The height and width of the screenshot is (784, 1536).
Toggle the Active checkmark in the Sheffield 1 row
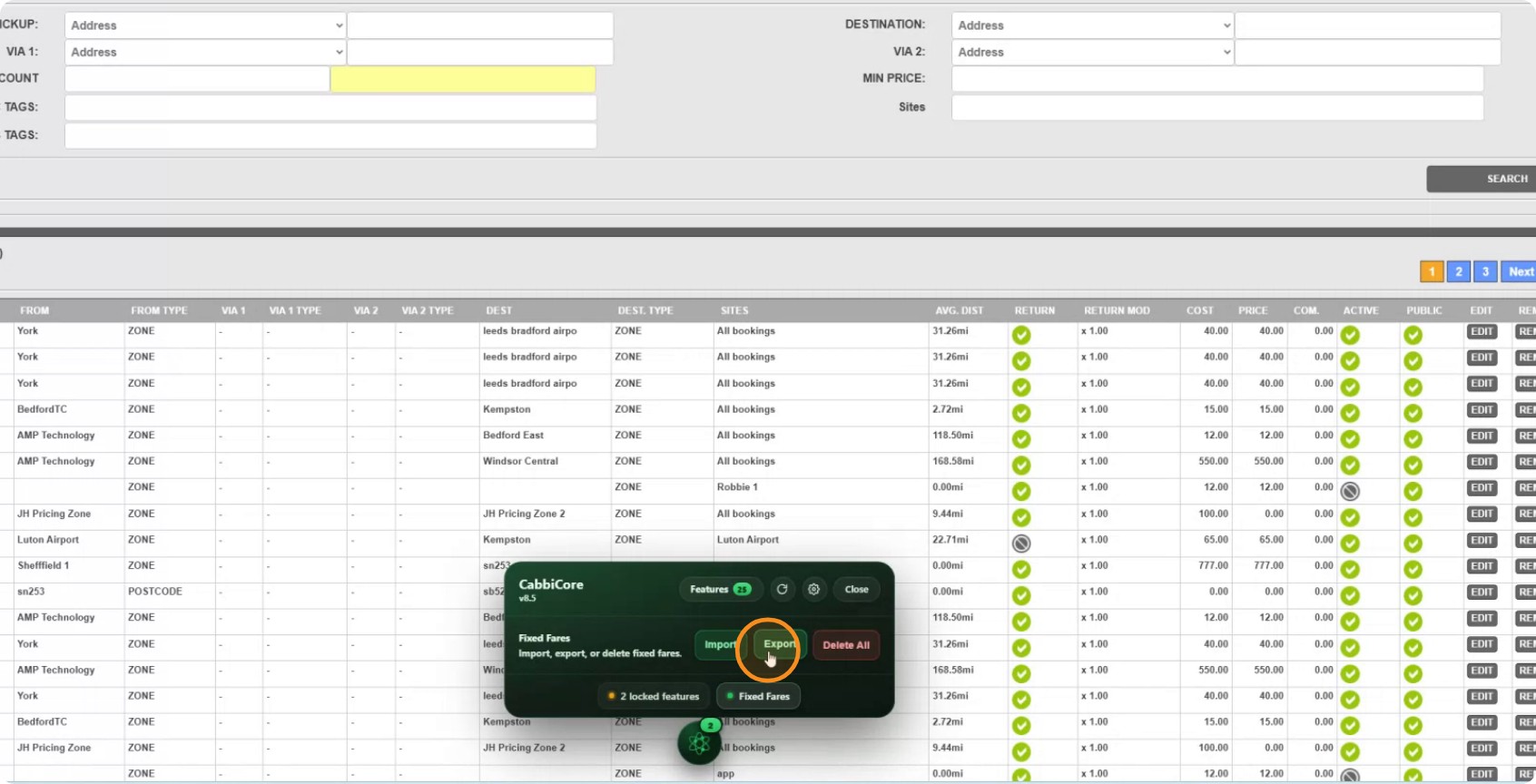pos(1350,569)
